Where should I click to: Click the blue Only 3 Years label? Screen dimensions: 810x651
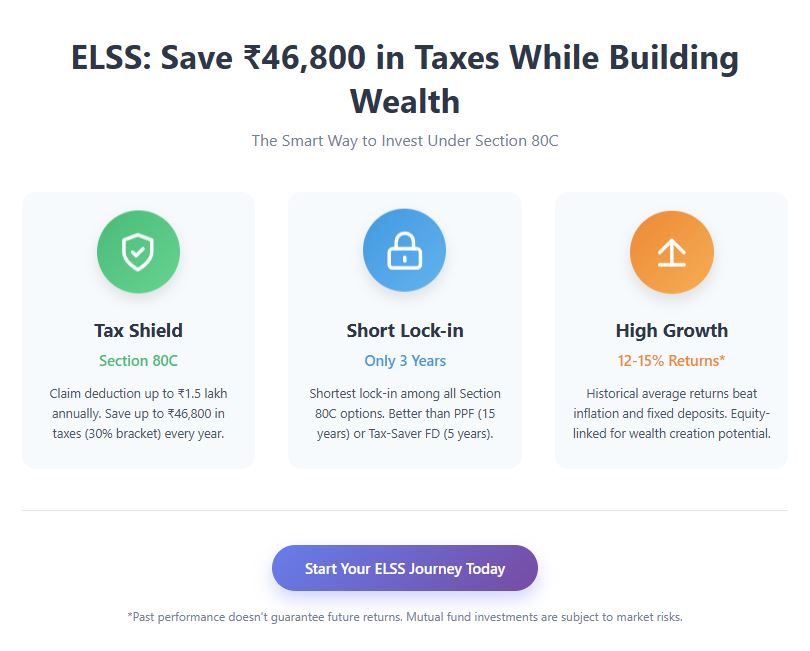click(405, 361)
